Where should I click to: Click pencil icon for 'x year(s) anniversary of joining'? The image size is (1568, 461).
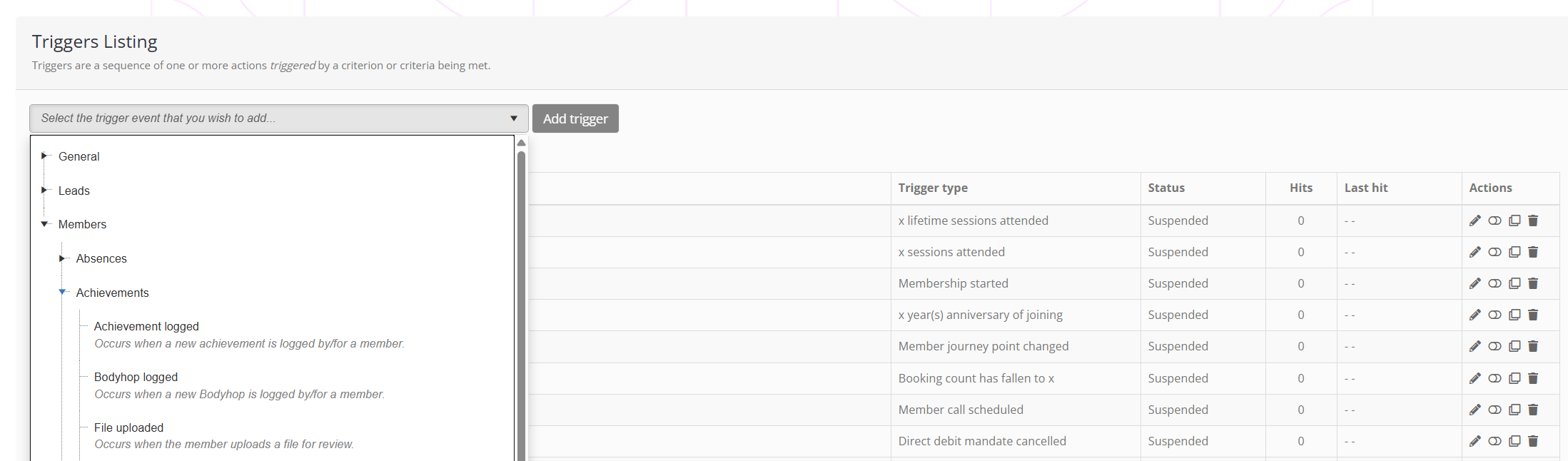click(1475, 315)
